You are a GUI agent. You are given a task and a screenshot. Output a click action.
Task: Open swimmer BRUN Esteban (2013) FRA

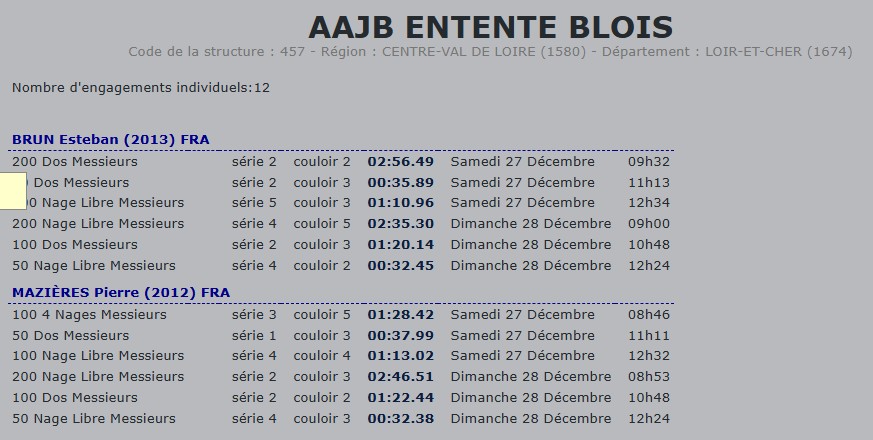tap(111, 139)
